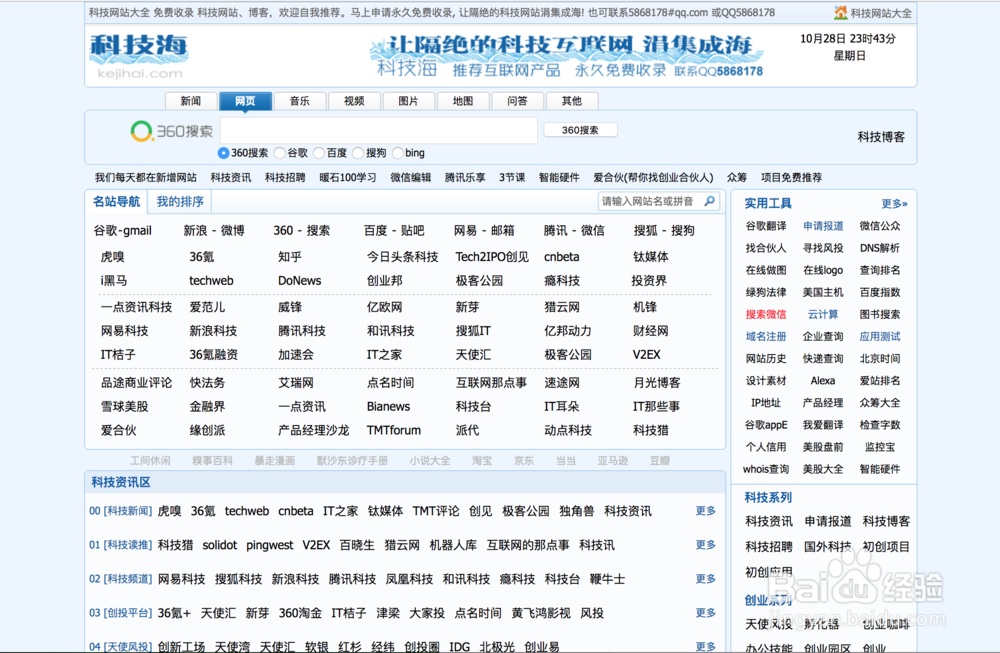Viewport: 1000px width, 653px height.
Task: Select the 谷歌 search engine radio
Action: [279, 153]
